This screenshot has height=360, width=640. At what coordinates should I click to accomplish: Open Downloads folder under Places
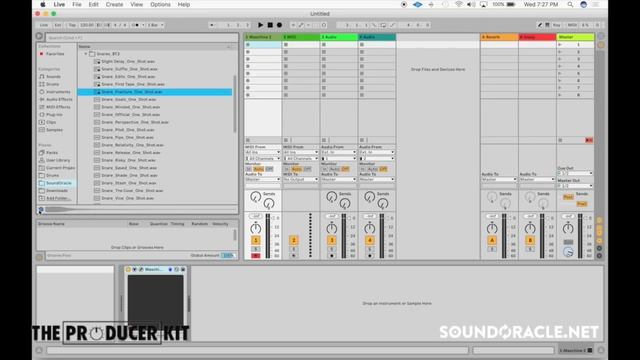[x=57, y=191]
